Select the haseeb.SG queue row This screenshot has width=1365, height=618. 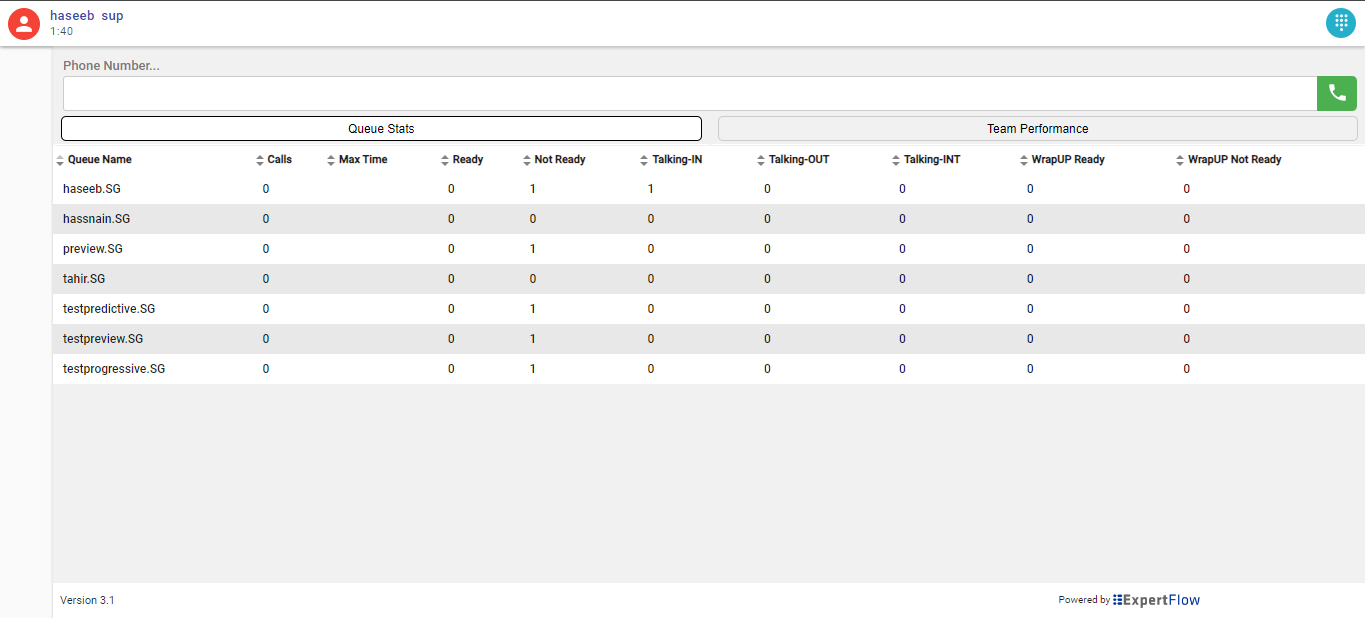(92, 189)
